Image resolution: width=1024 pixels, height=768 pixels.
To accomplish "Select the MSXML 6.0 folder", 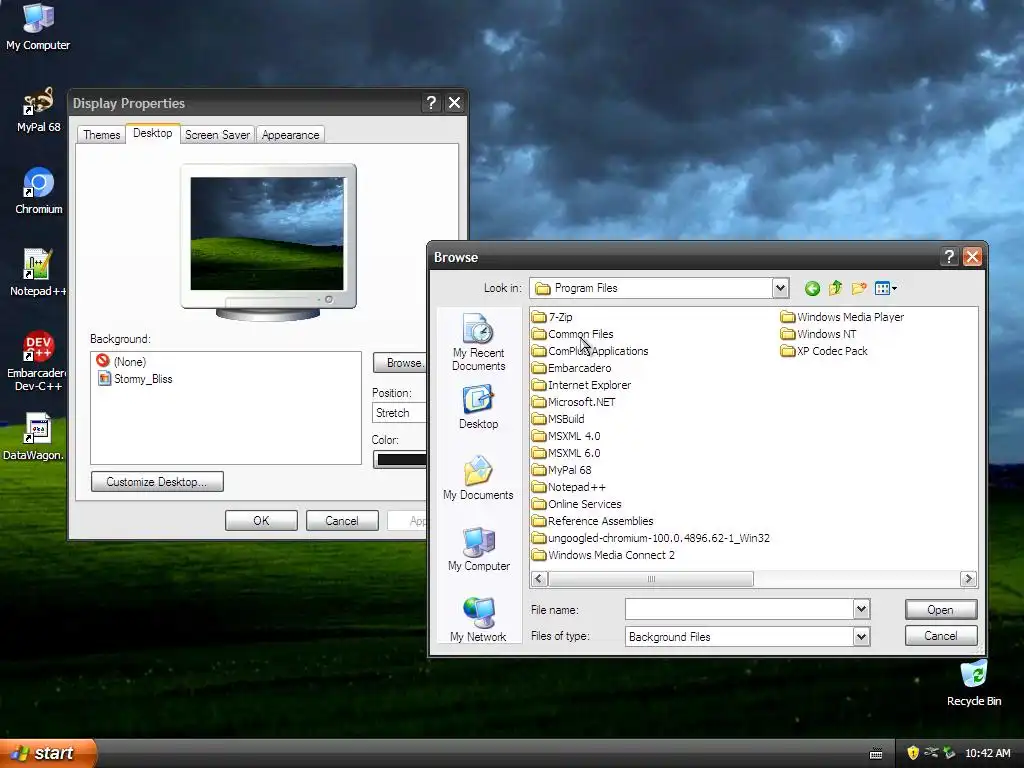I will pos(566,453).
